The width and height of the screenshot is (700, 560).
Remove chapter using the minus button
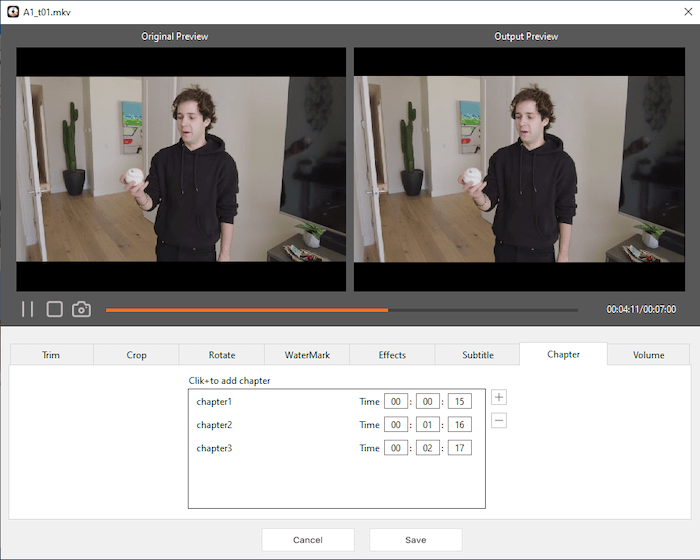coord(499,421)
